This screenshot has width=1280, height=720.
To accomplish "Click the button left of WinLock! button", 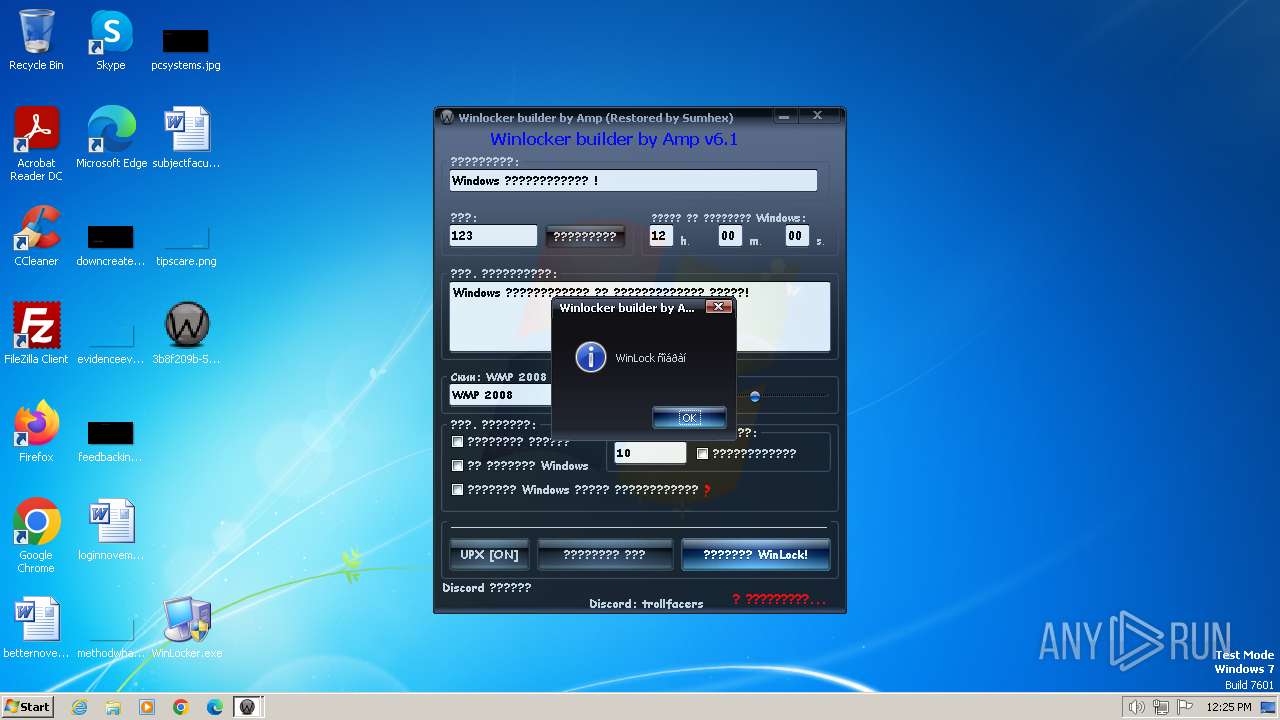I will coord(604,554).
